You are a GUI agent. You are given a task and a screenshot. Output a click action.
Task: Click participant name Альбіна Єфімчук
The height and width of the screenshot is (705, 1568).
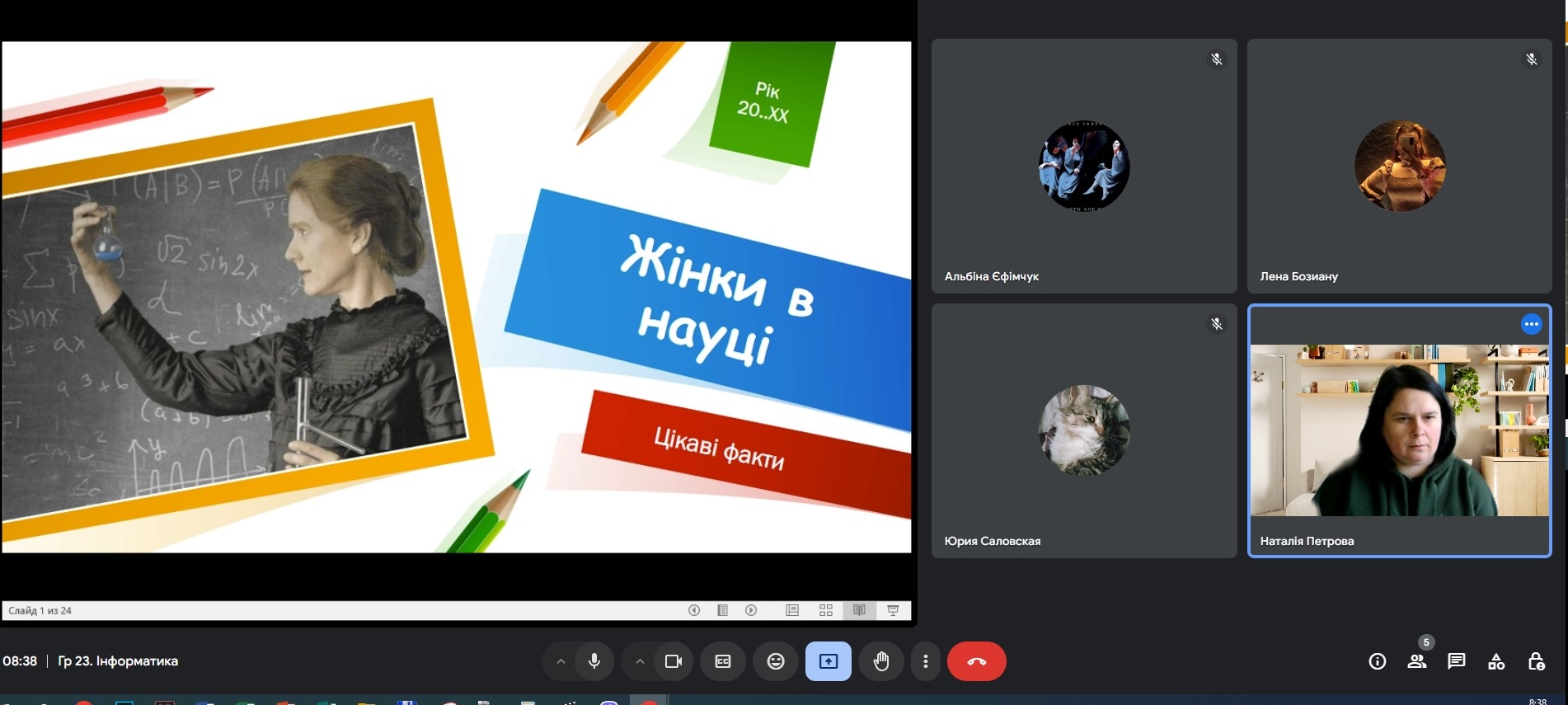[992, 276]
